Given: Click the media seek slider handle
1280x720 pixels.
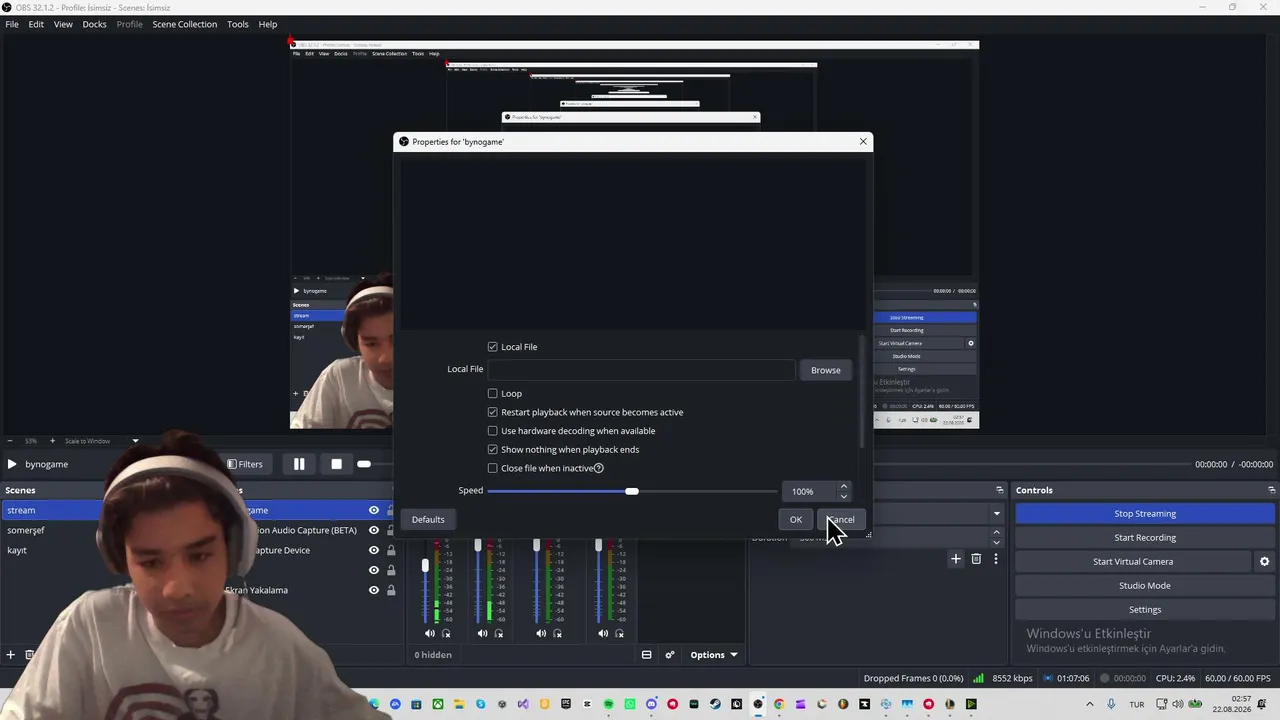Looking at the screenshot, I should 364,464.
